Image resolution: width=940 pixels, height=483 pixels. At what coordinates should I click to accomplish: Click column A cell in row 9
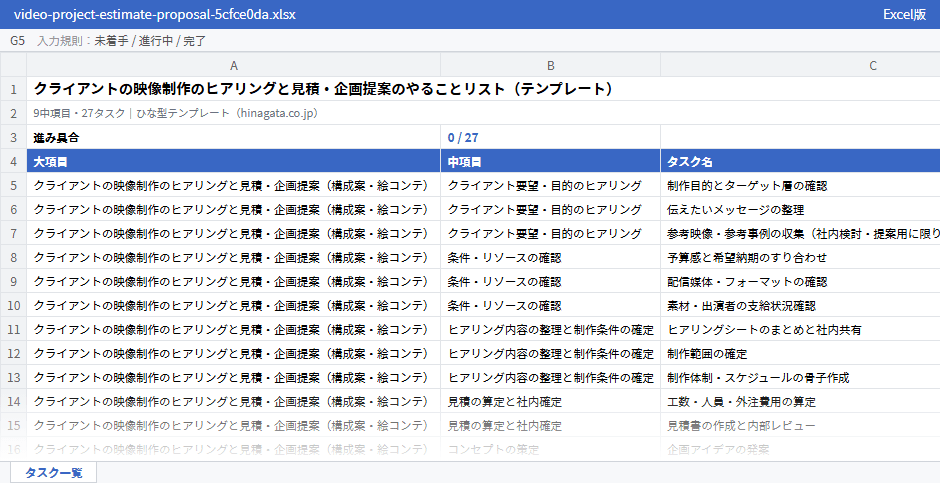tap(234, 281)
